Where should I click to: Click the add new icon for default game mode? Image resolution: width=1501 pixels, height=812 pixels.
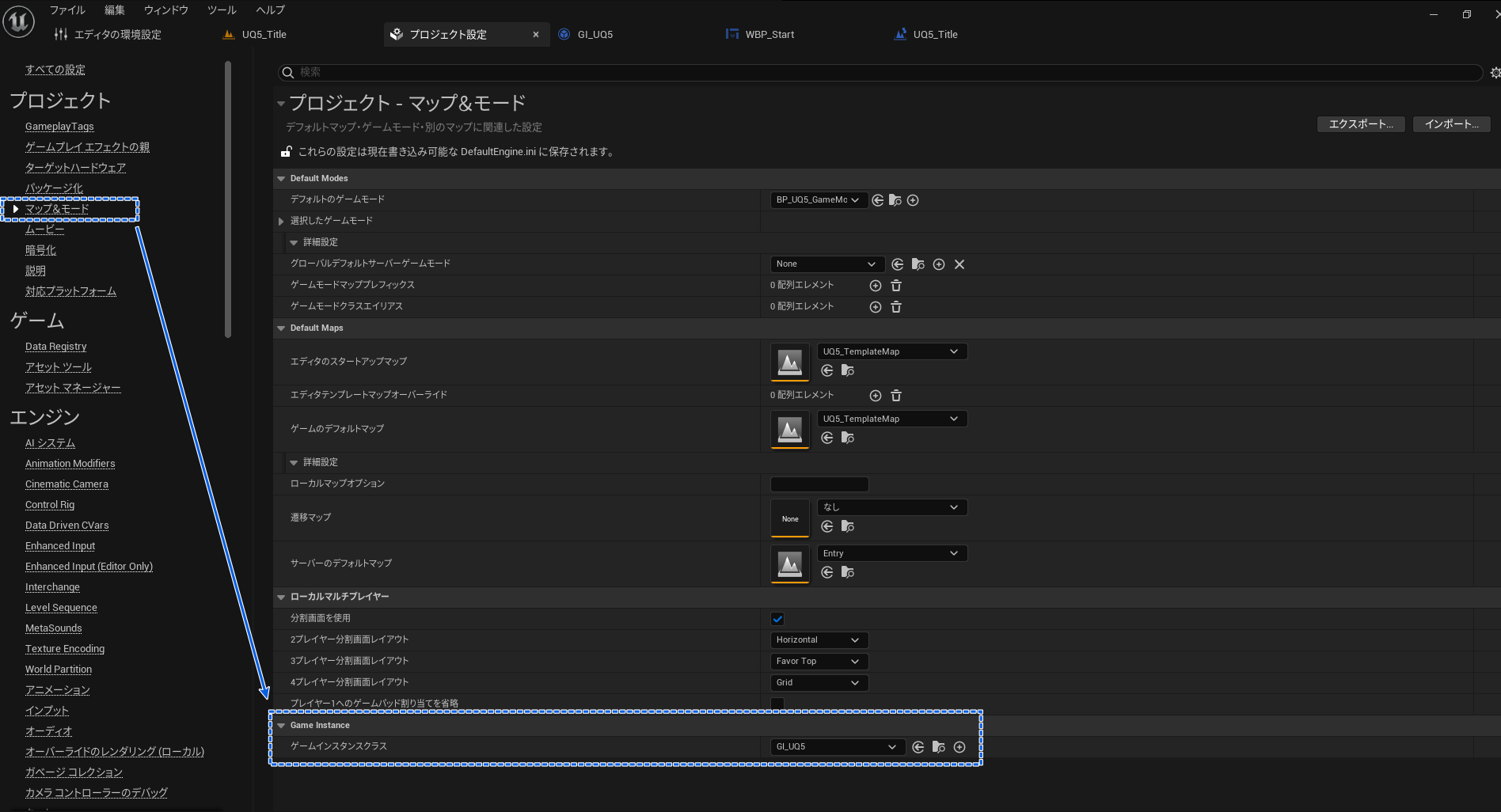point(913,200)
